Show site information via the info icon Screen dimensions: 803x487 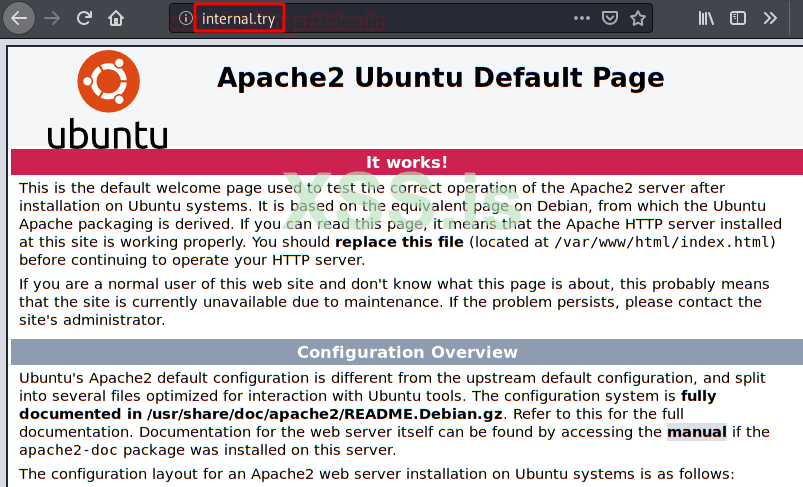pos(185,18)
